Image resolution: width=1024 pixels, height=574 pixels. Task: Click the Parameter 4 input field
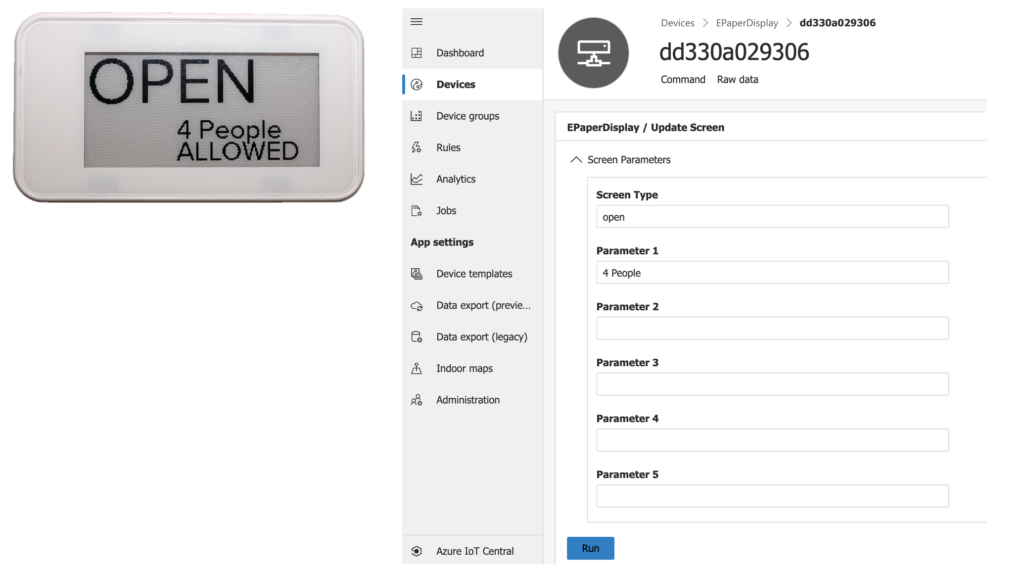coord(772,440)
